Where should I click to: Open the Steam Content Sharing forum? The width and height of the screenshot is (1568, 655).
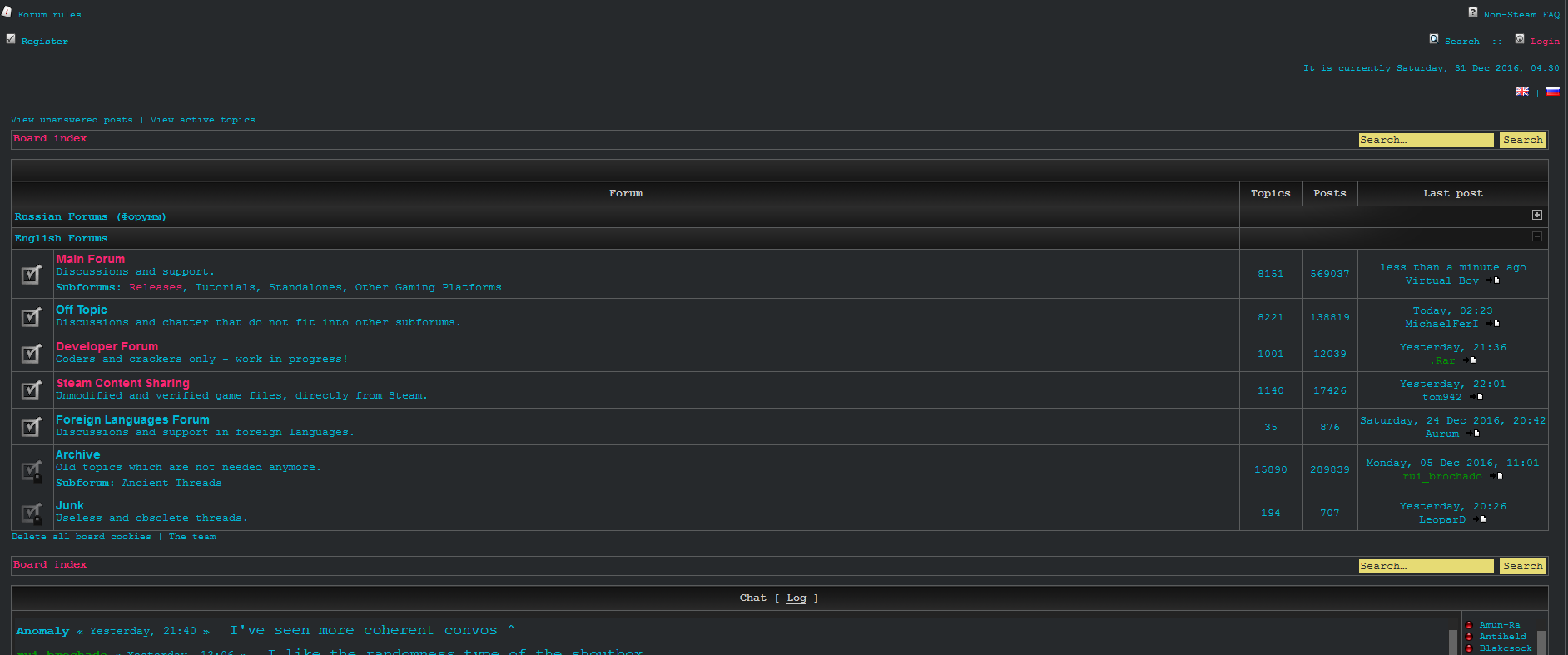[122, 383]
